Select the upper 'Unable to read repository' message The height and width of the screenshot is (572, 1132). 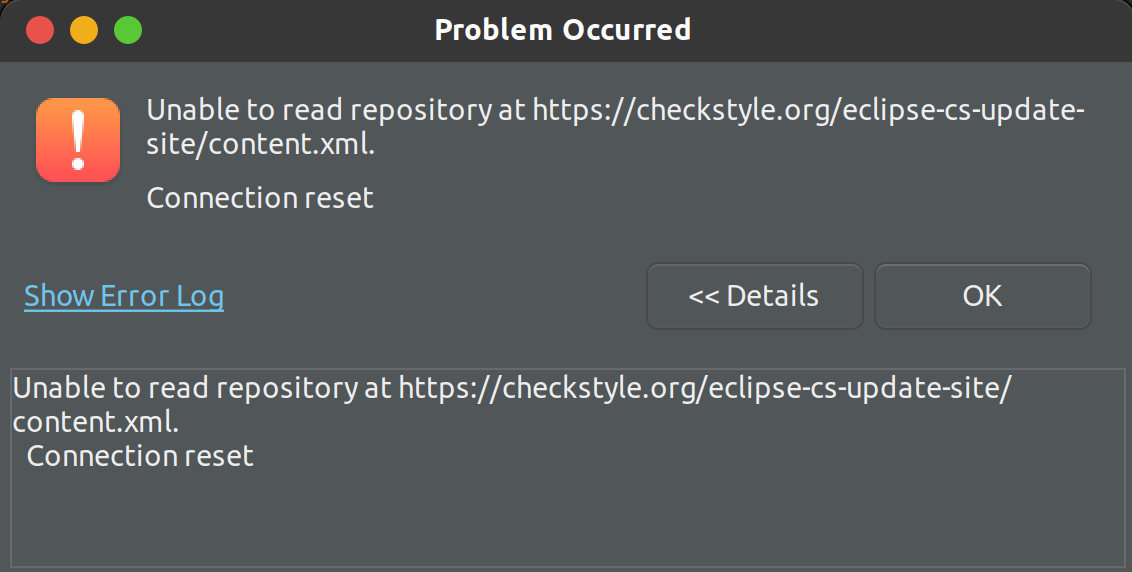pos(616,127)
